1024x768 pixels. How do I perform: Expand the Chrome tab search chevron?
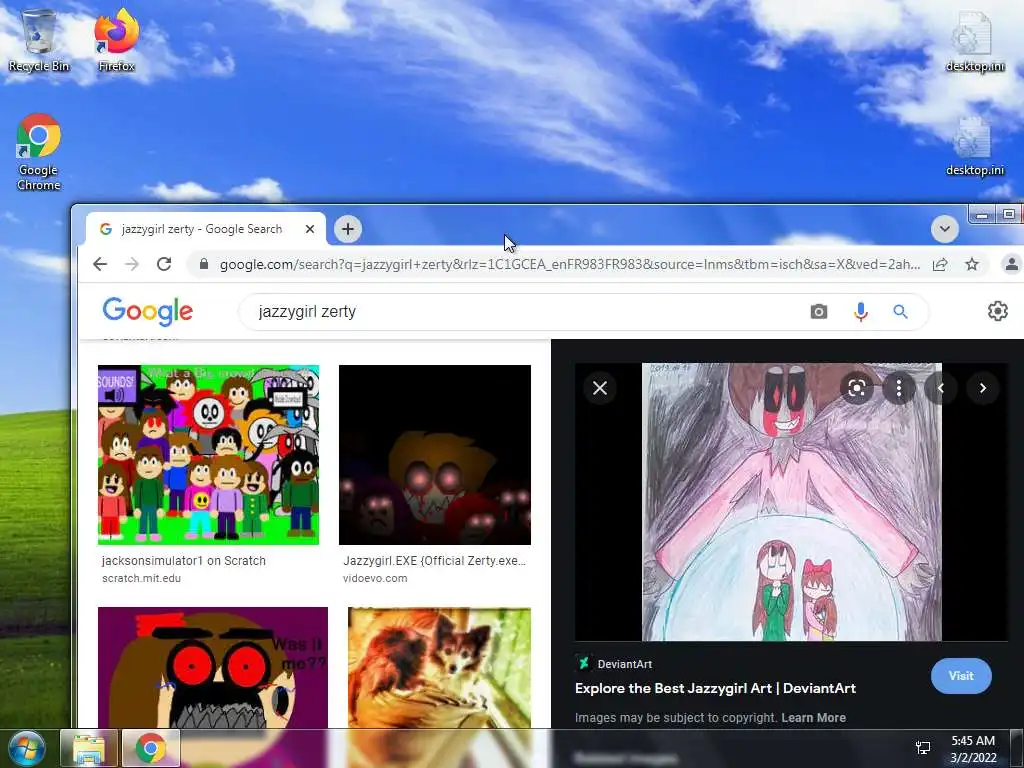(x=944, y=229)
